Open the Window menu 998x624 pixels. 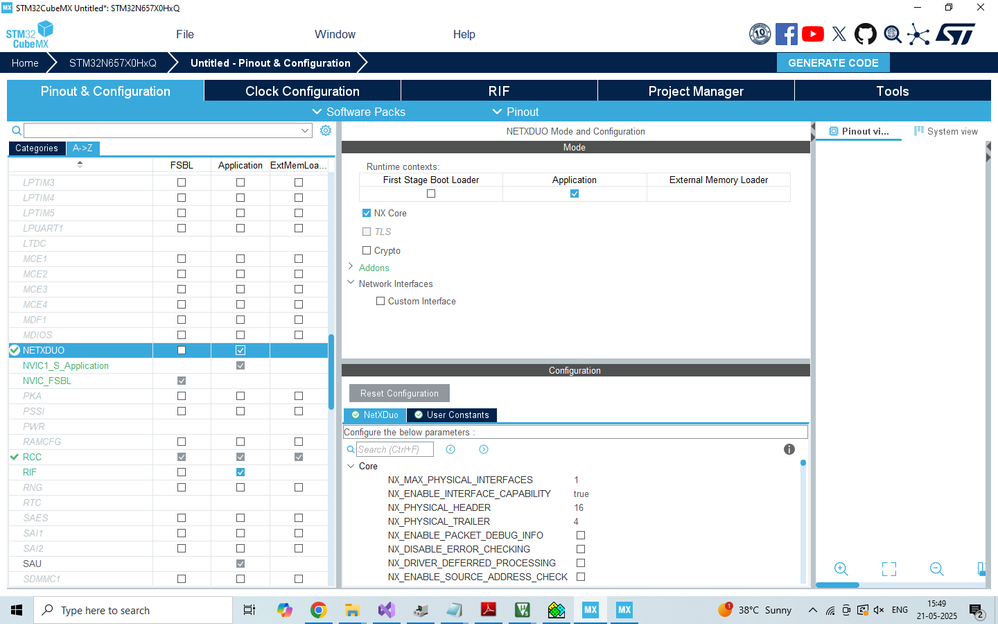[334, 34]
